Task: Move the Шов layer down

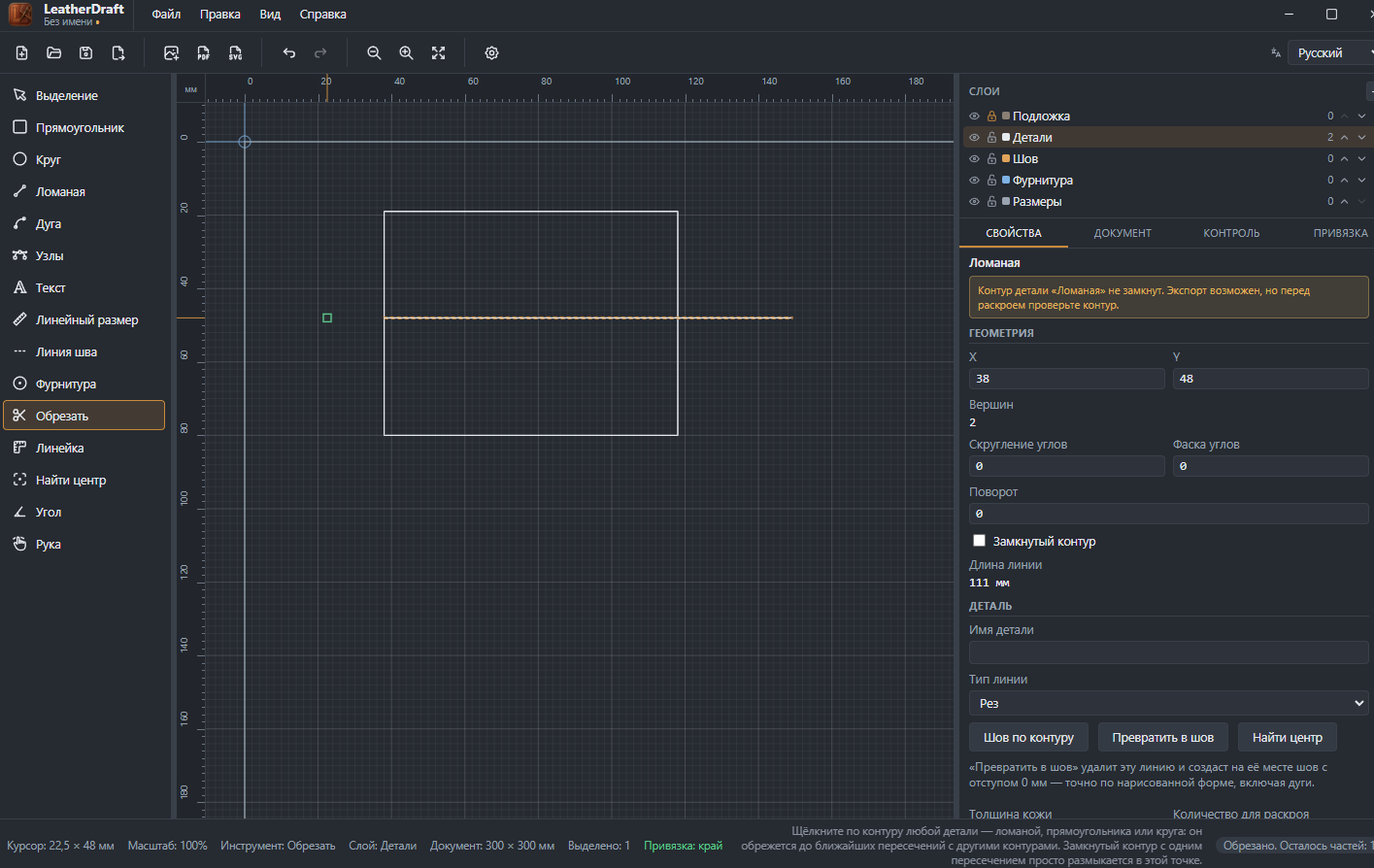Action: point(1361,159)
